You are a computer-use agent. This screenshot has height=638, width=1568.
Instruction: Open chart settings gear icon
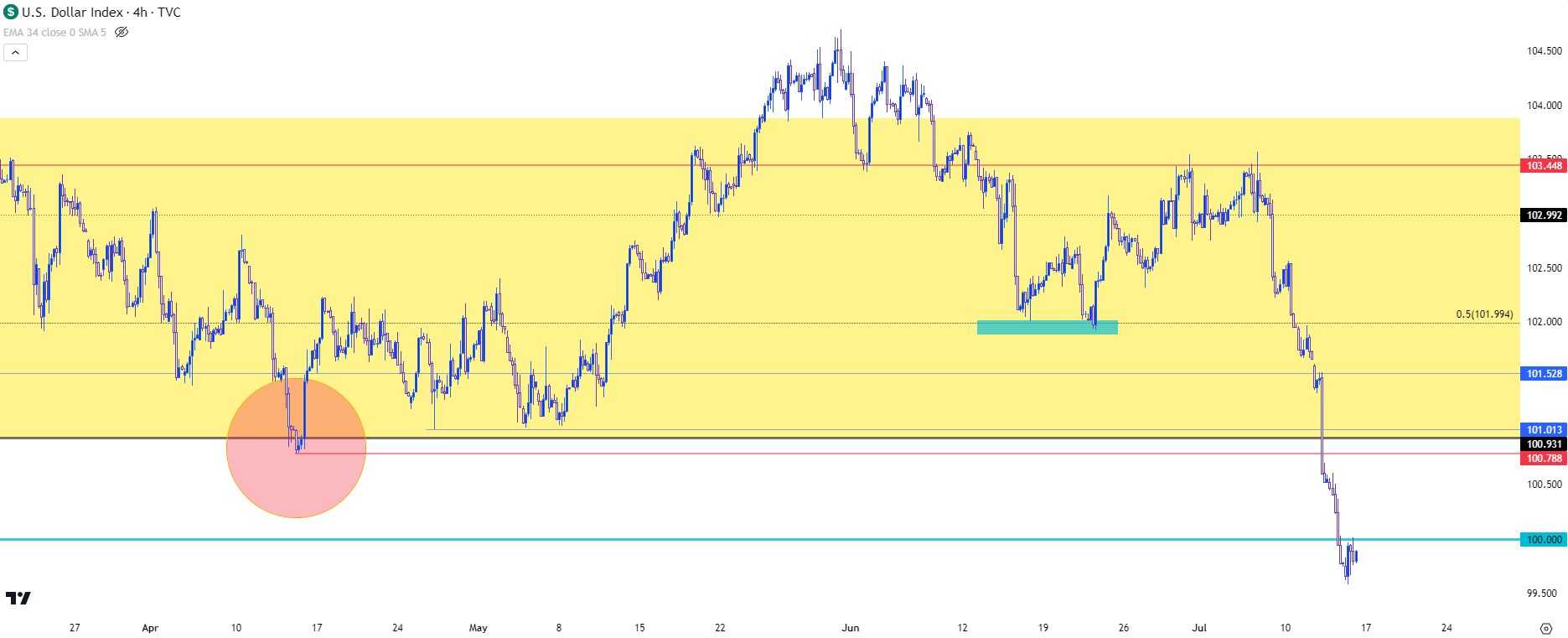1546,628
